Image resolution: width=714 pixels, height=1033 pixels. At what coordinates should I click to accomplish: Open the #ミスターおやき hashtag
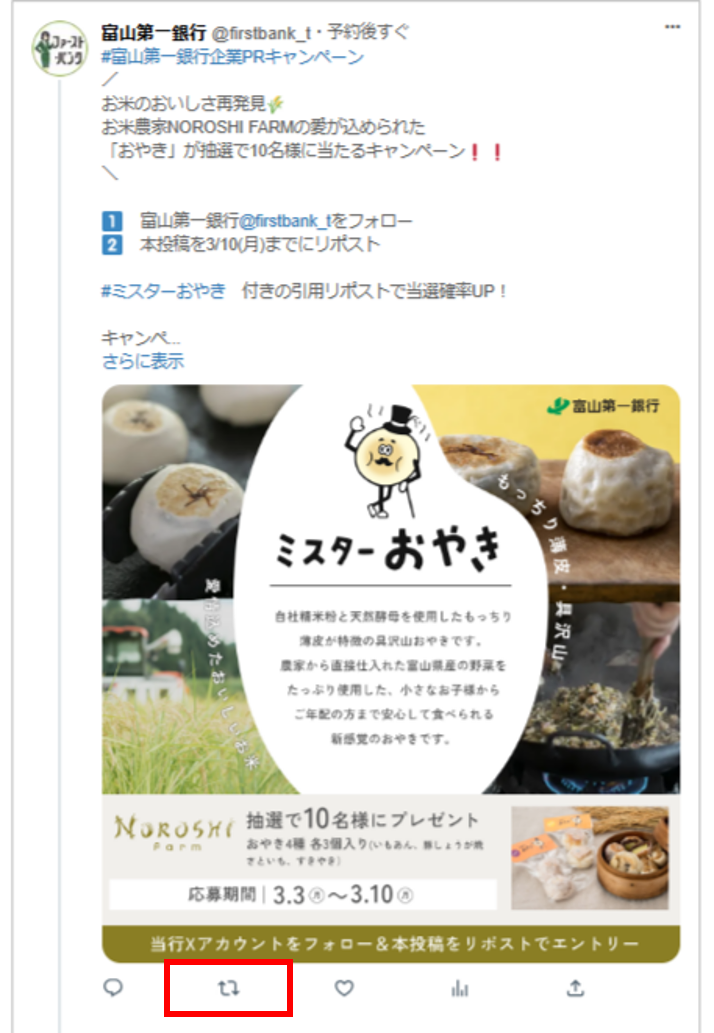[163, 291]
